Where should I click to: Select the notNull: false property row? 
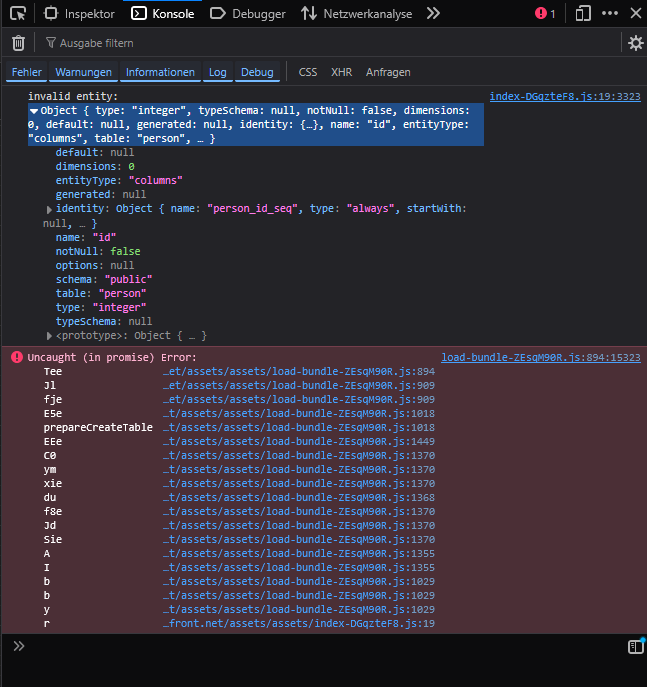(98, 251)
